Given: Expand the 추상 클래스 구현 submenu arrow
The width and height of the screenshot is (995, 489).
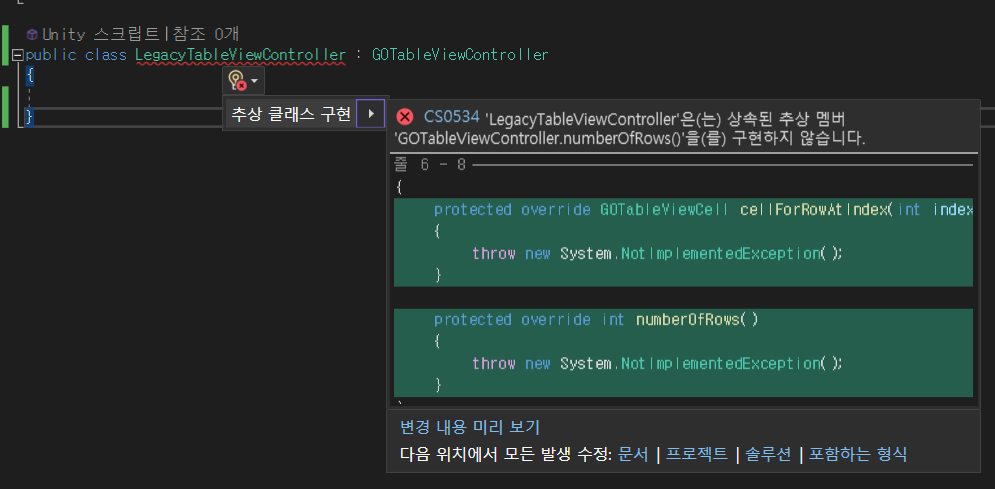Looking at the screenshot, I should click(371, 114).
